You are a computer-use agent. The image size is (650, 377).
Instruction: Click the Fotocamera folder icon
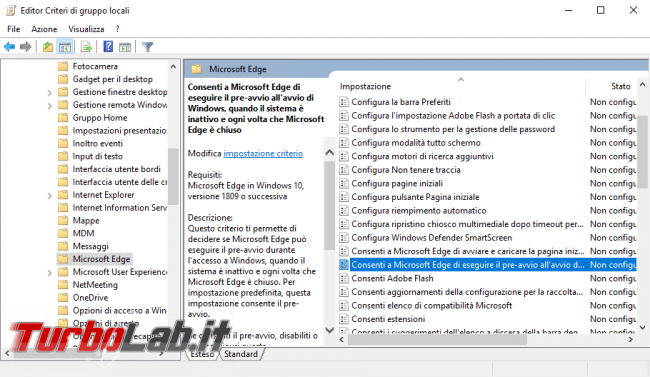click(x=63, y=66)
